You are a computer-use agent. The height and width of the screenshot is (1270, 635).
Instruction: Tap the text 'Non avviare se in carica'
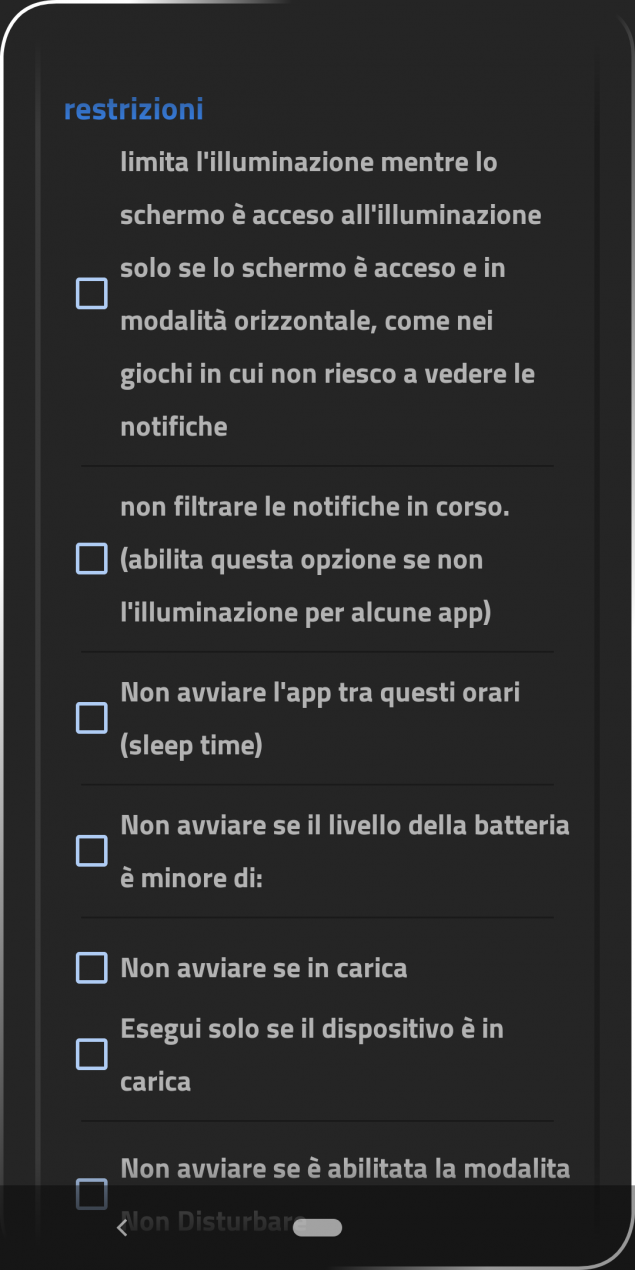[264, 969]
